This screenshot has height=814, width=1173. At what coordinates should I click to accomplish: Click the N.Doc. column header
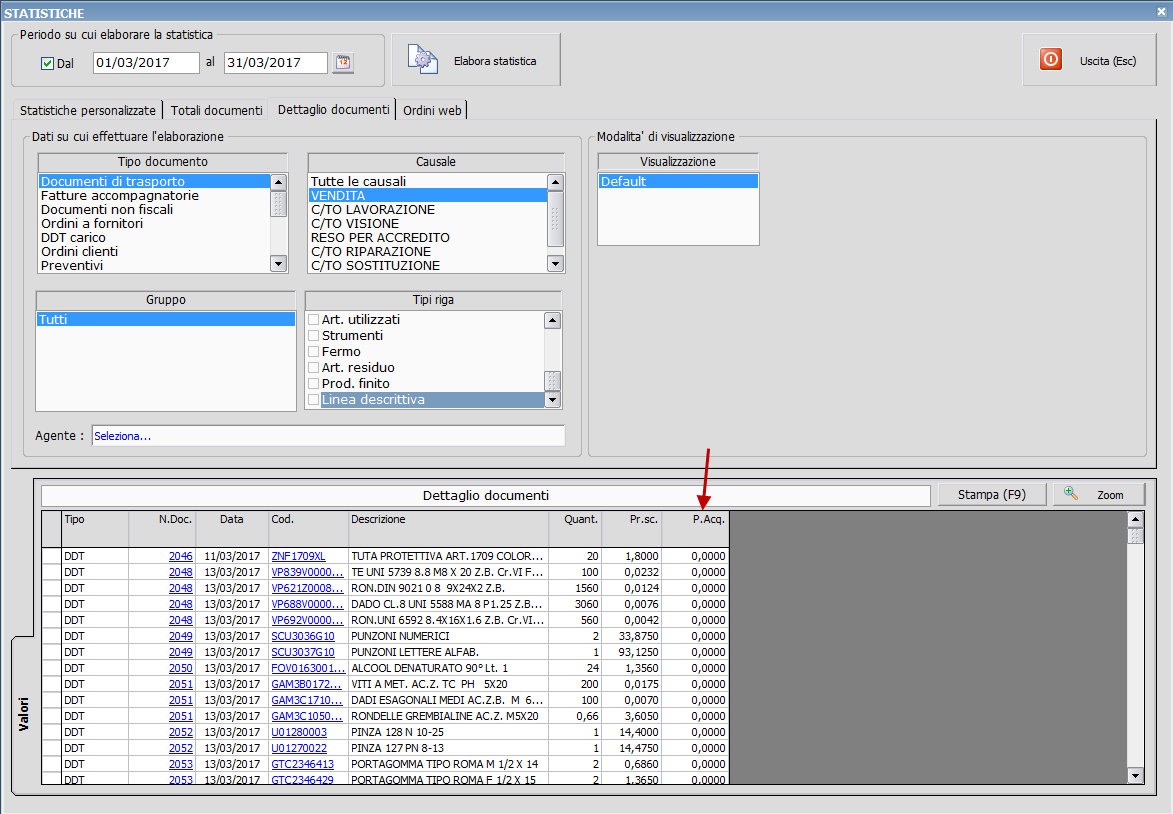pyautogui.click(x=162, y=528)
